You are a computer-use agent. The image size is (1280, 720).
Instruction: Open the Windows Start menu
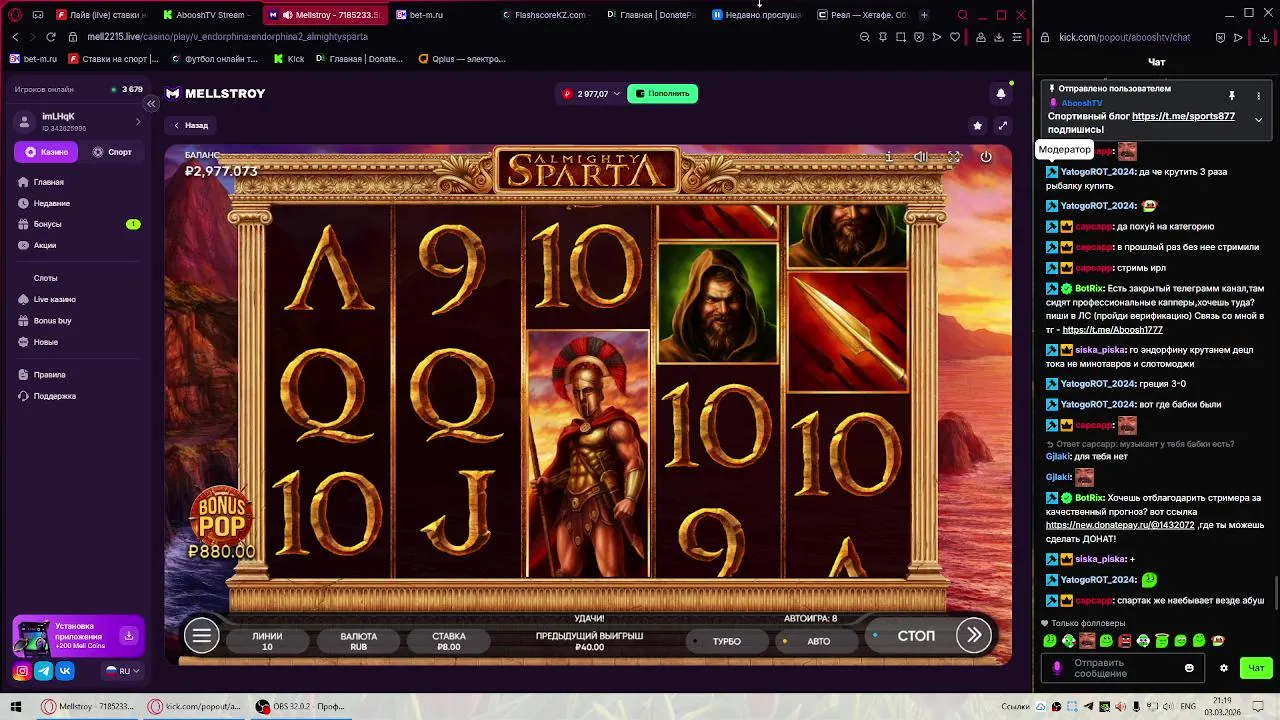click(15, 707)
